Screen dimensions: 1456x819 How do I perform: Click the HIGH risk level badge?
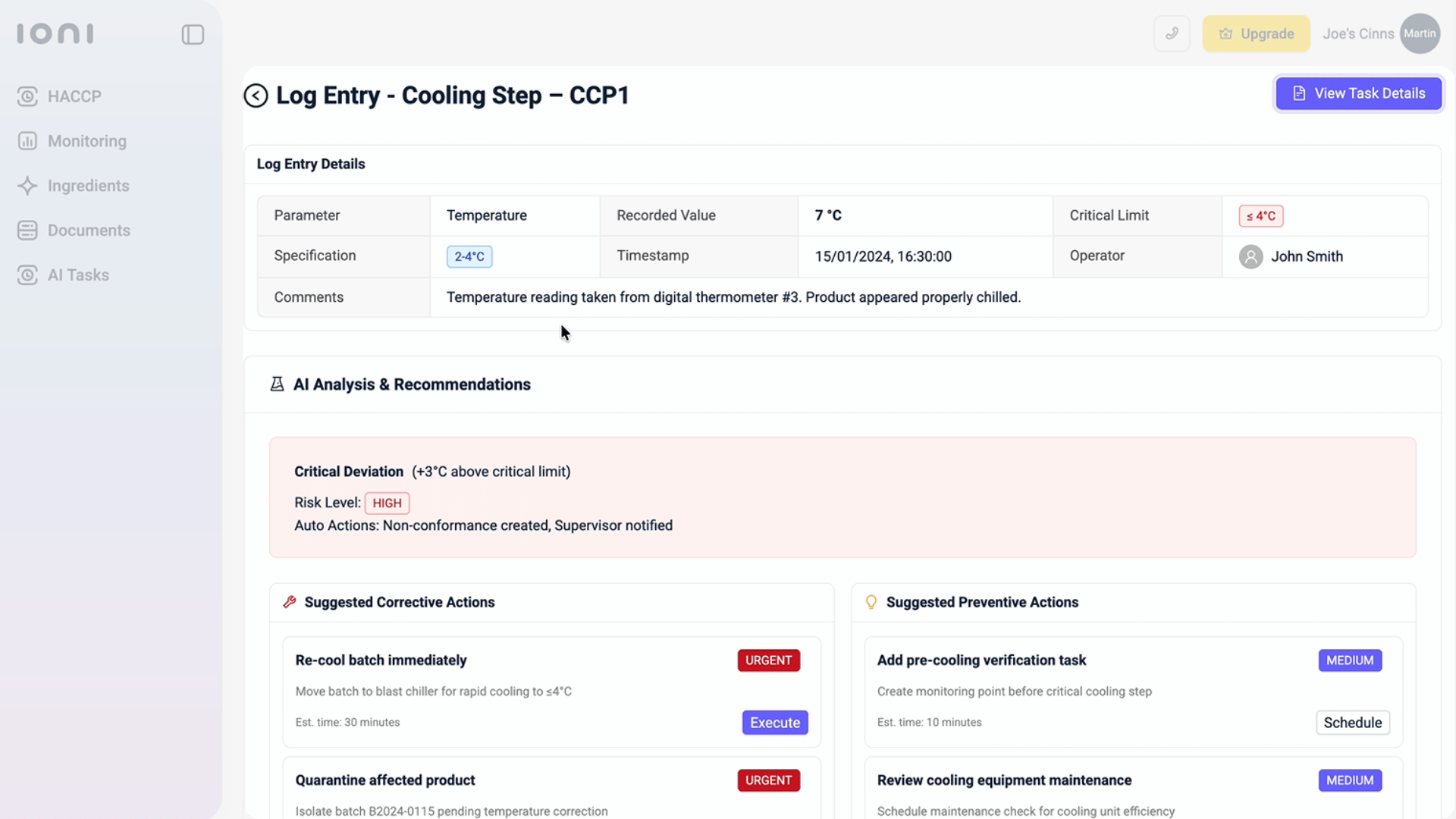click(x=387, y=503)
